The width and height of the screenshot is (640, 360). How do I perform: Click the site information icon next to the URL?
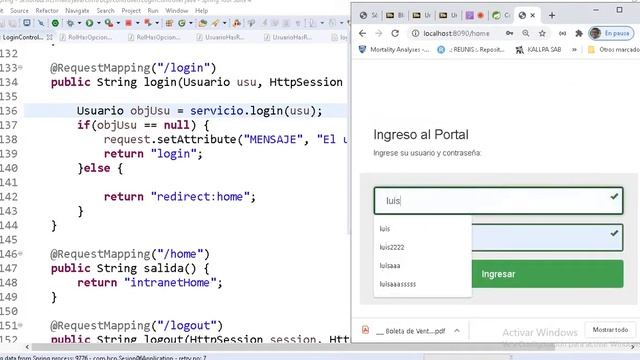click(415, 33)
